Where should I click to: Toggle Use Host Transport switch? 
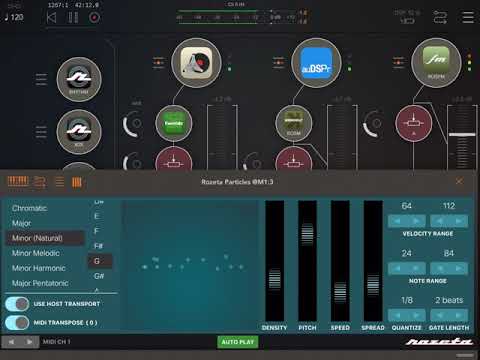(x=17, y=304)
